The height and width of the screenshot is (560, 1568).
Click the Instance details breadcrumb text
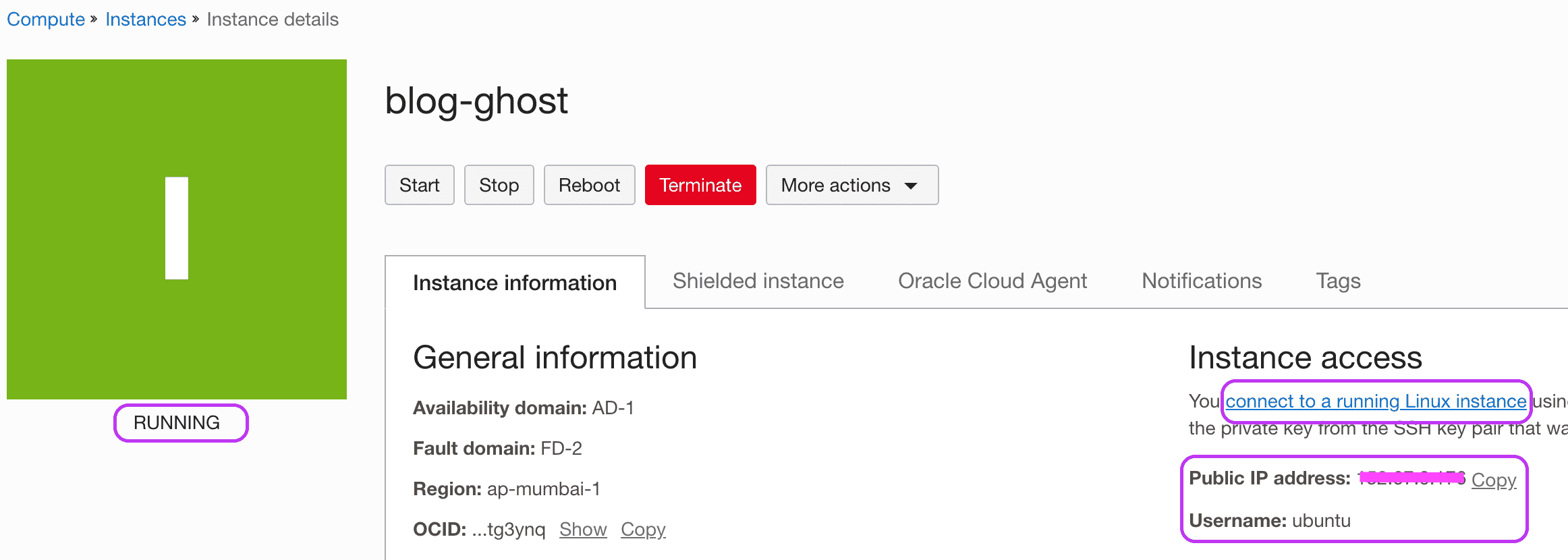click(273, 19)
